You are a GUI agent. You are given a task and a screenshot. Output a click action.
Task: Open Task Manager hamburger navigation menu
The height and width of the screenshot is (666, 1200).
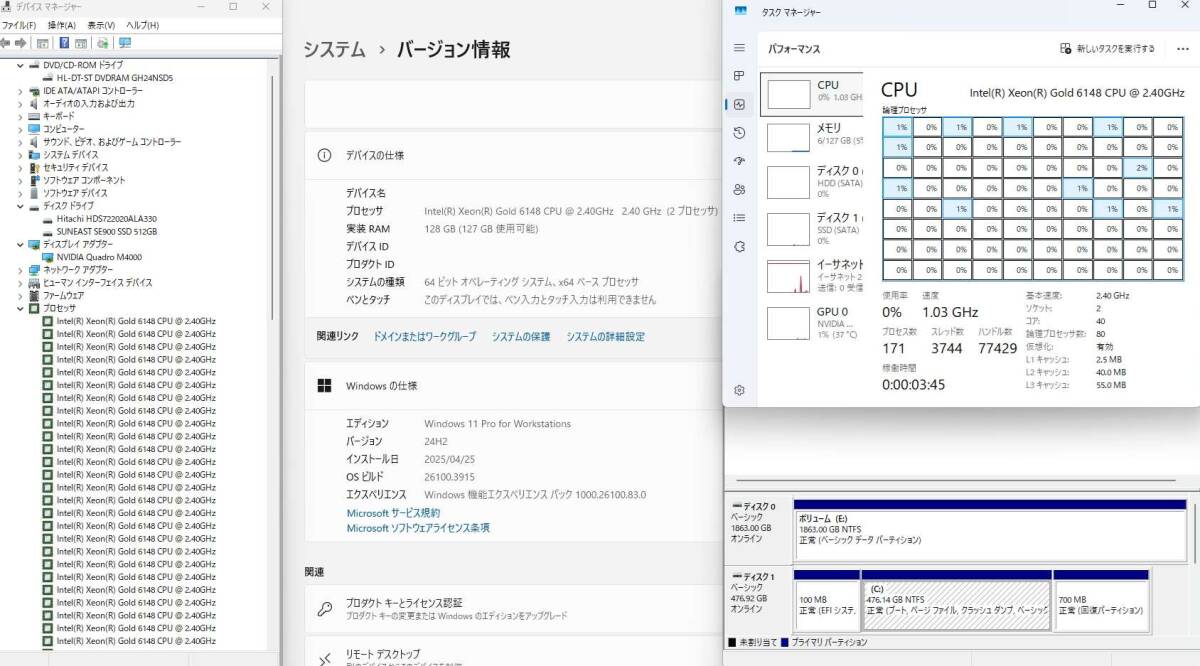[739, 48]
